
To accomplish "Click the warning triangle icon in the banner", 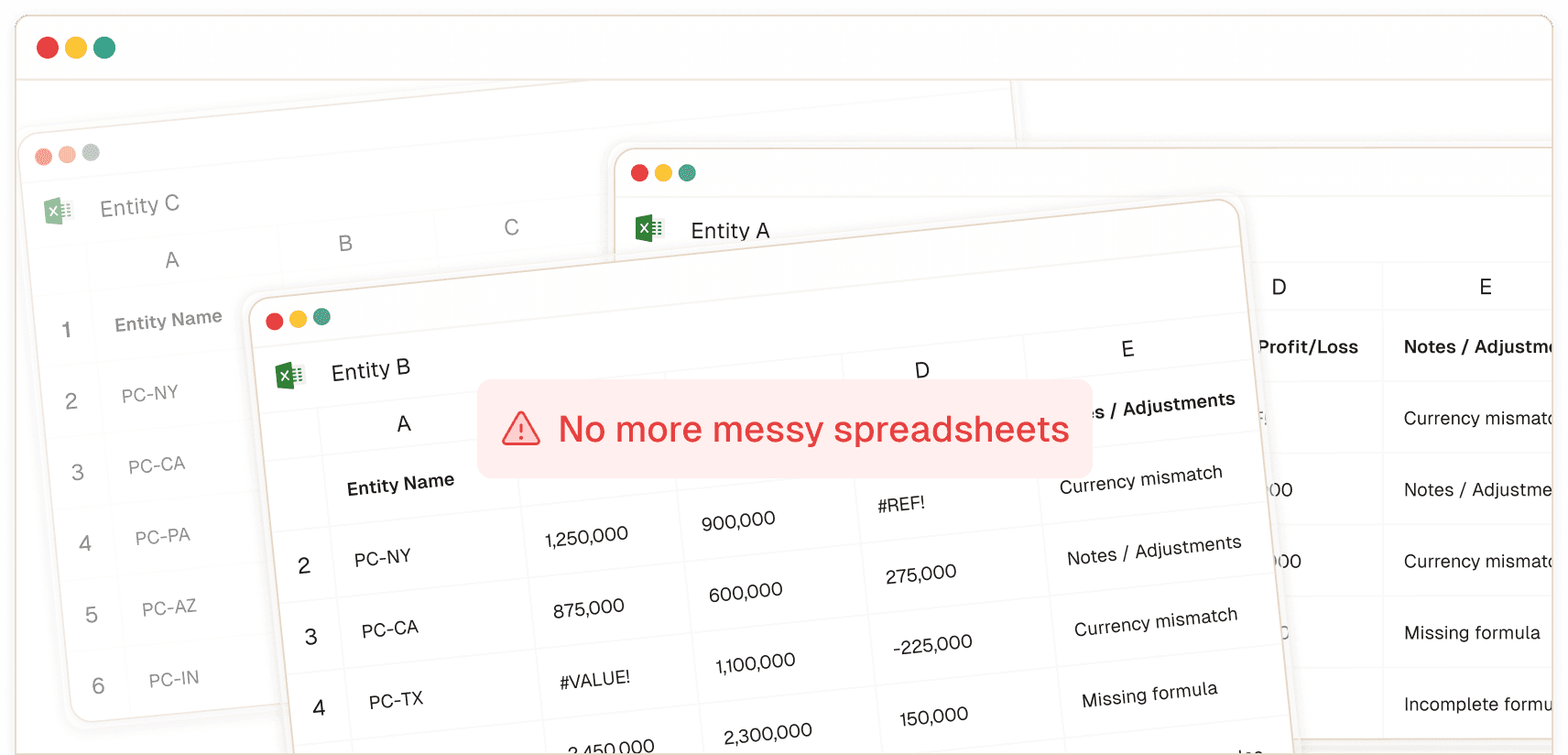I will (521, 429).
